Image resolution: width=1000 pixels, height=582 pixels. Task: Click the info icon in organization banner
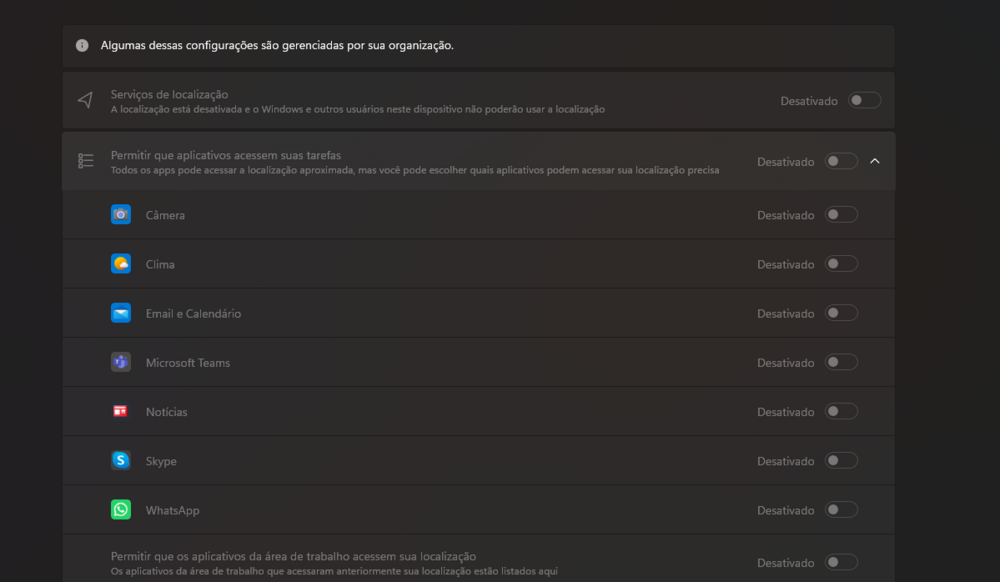coord(82,46)
